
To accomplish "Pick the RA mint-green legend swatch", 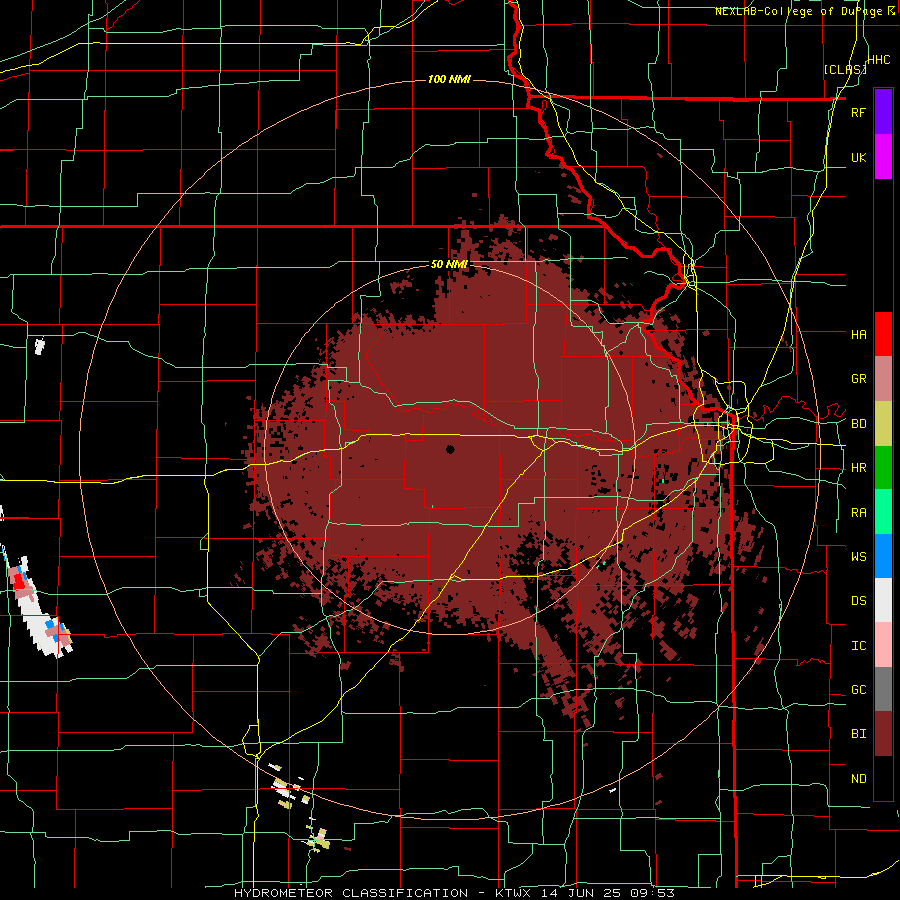I will [883, 512].
